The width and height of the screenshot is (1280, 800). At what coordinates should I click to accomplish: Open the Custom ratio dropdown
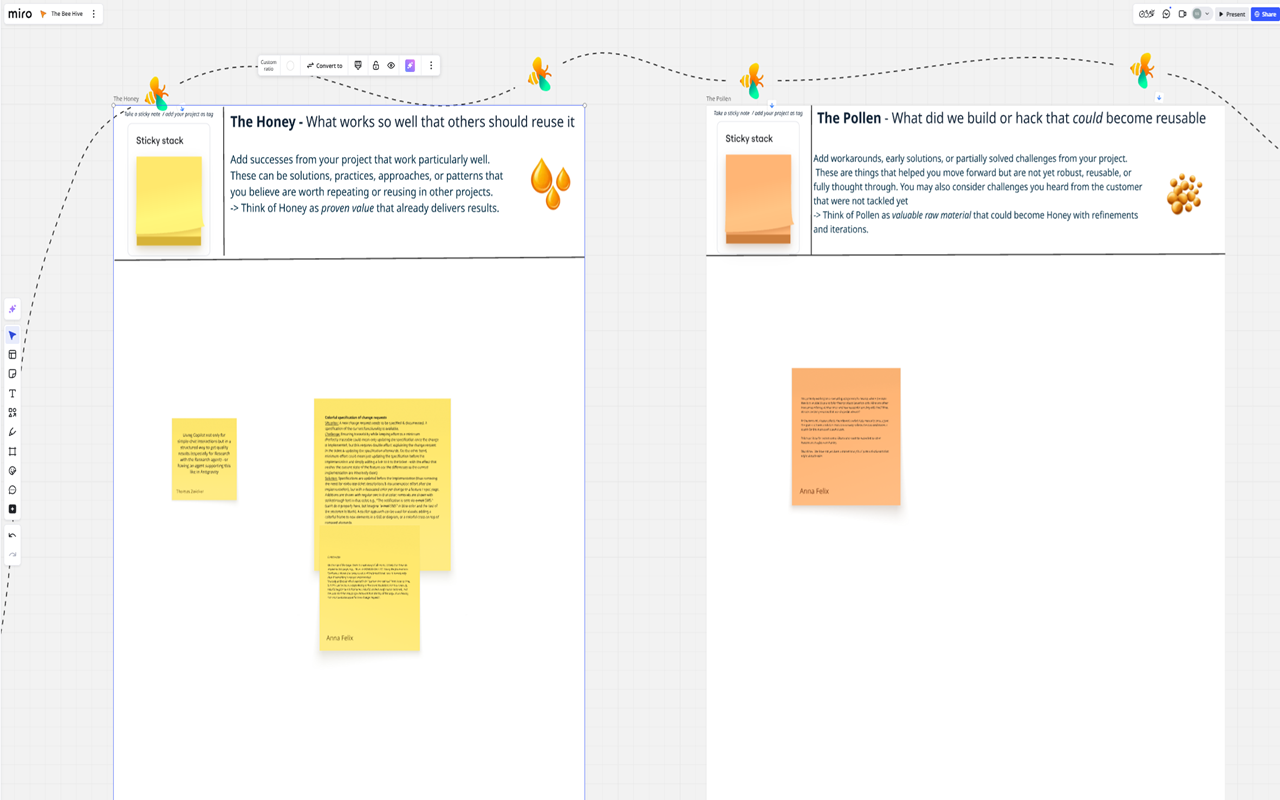tap(268, 66)
